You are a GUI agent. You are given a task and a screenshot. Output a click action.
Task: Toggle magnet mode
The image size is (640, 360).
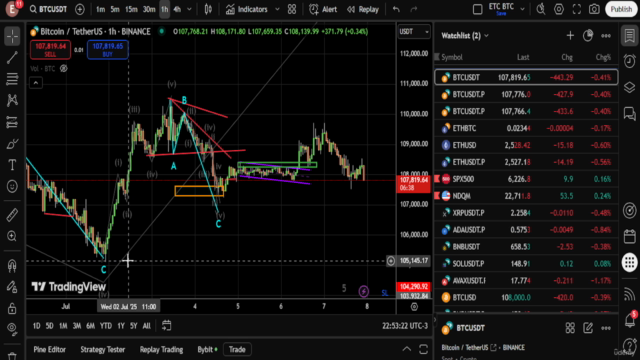(x=12, y=265)
